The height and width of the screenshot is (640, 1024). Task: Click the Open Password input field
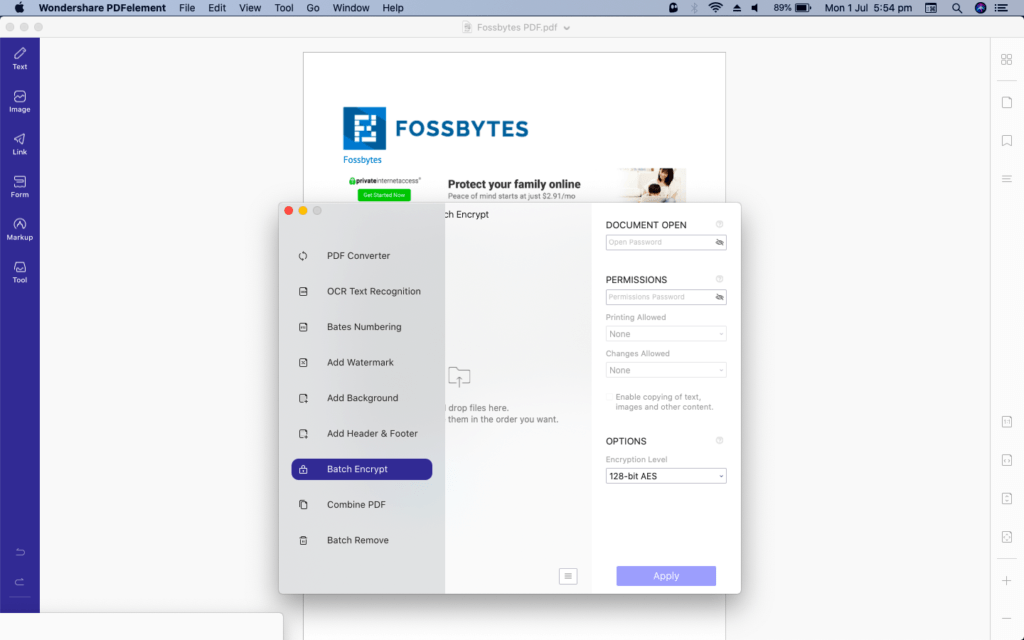click(660, 241)
